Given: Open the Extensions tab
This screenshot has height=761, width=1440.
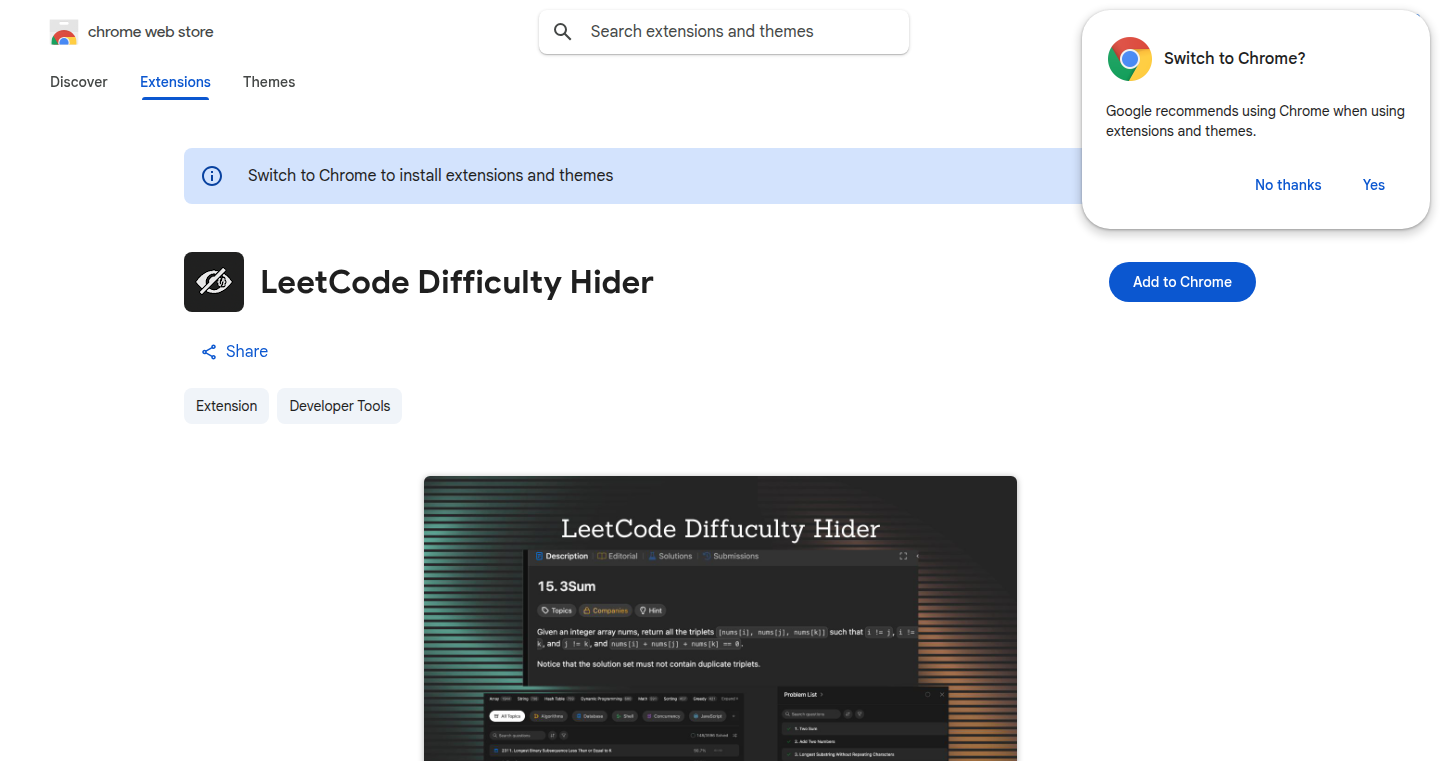Looking at the screenshot, I should tap(175, 82).
